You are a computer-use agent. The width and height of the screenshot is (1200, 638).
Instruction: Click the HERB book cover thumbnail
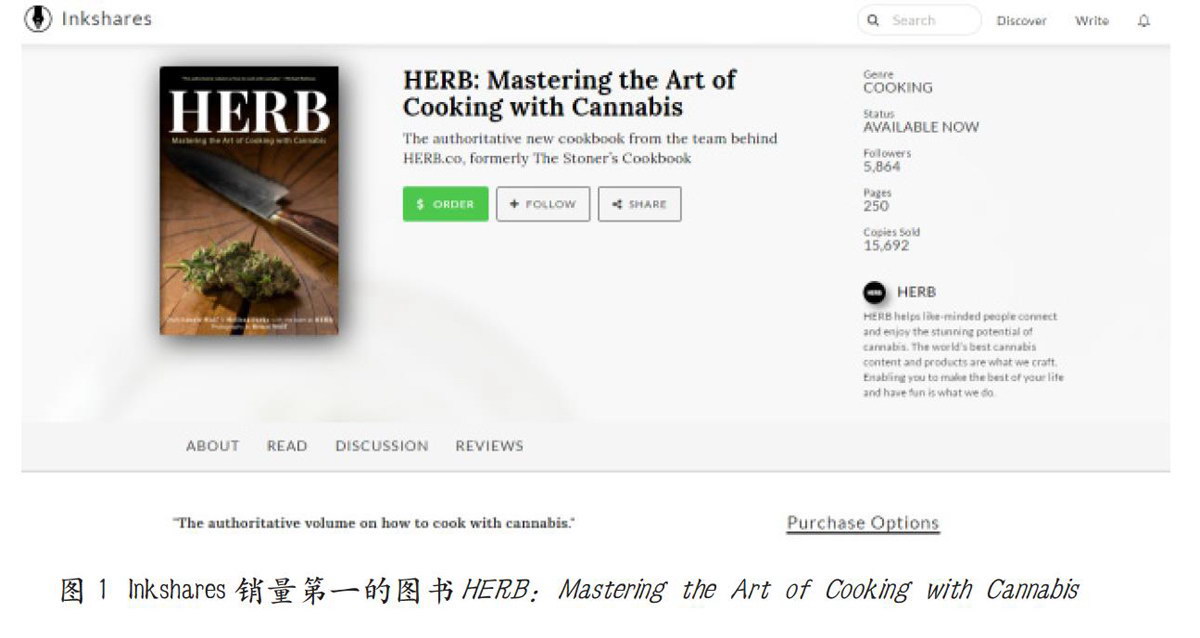pyautogui.click(x=249, y=201)
